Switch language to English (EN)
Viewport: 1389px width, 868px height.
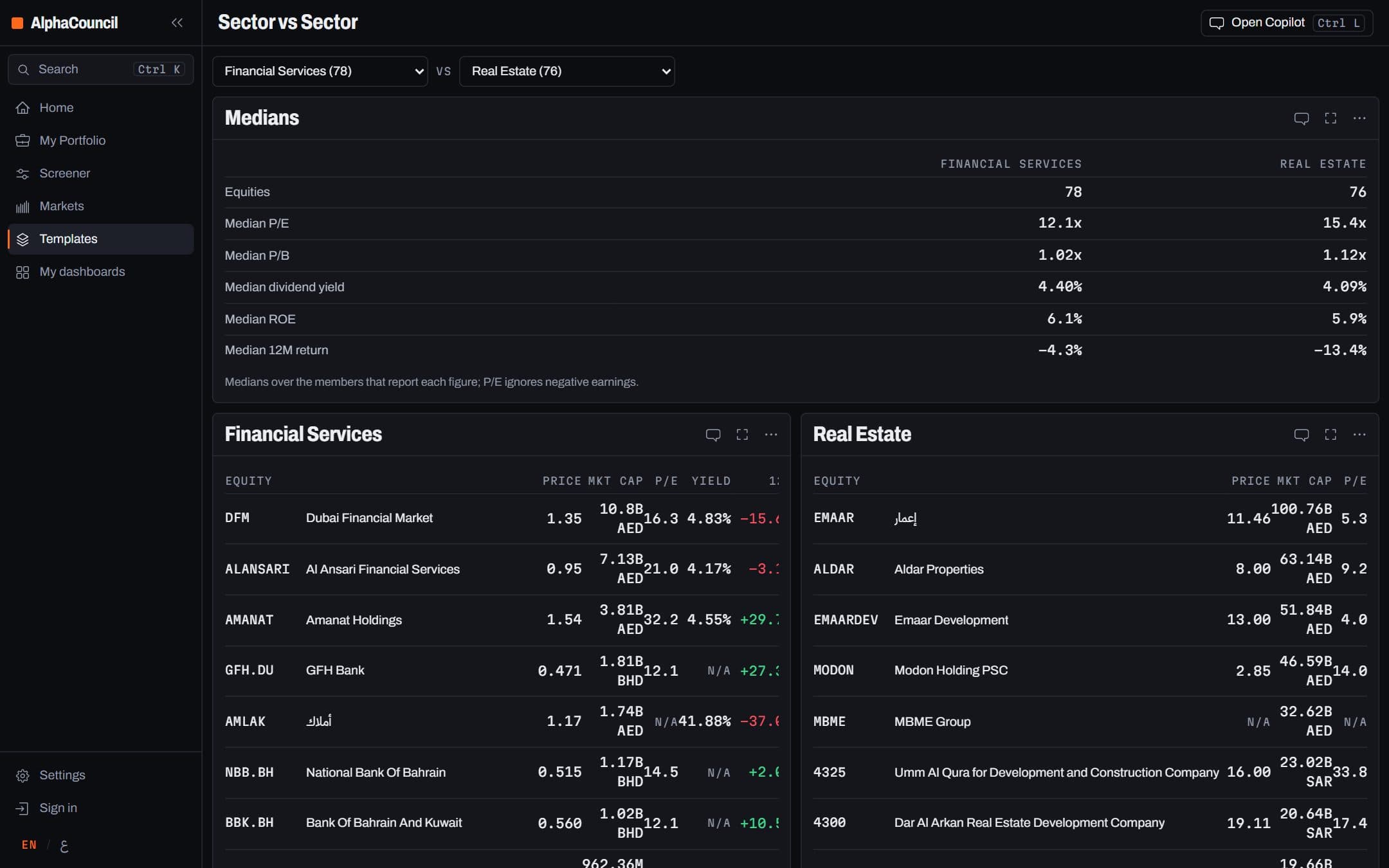[29, 845]
